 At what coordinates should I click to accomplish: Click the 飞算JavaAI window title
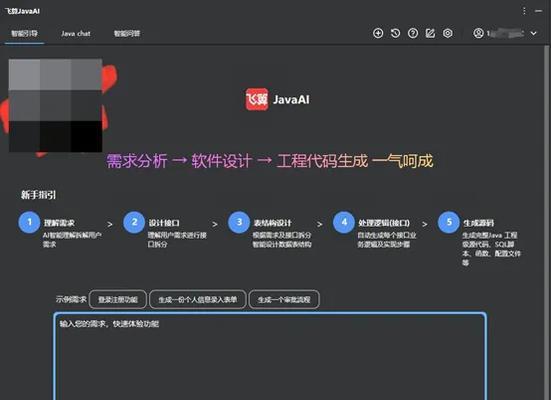tap(22, 11)
